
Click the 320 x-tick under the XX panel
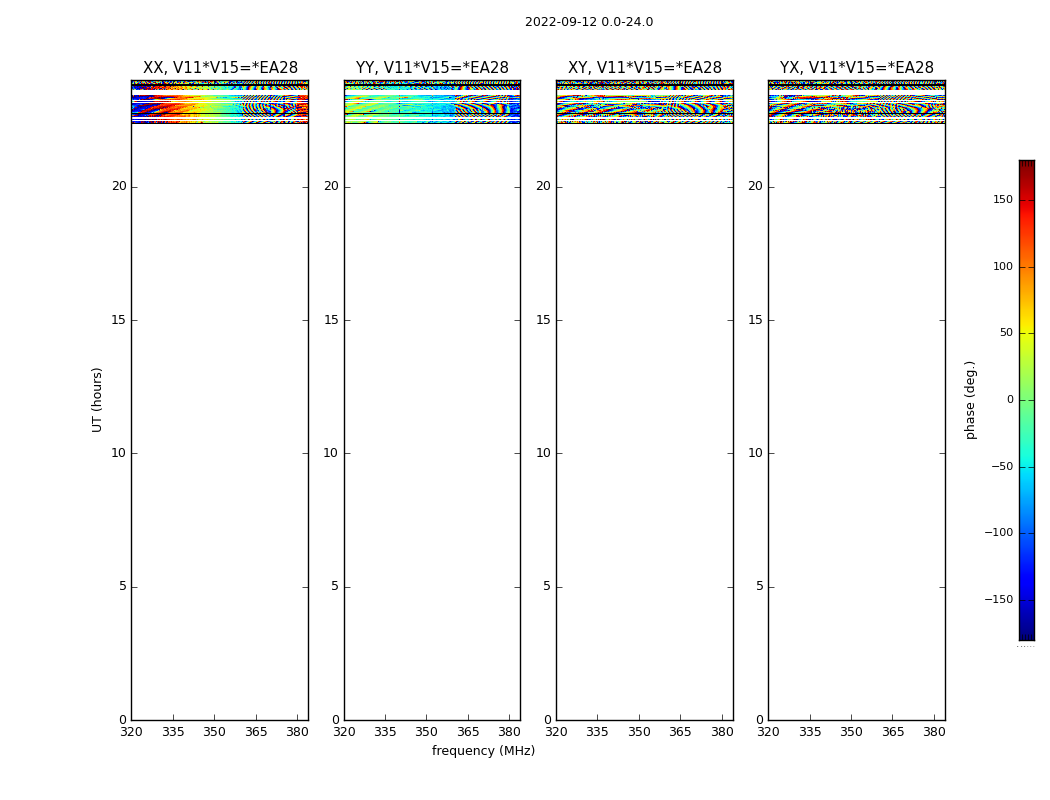[131, 732]
